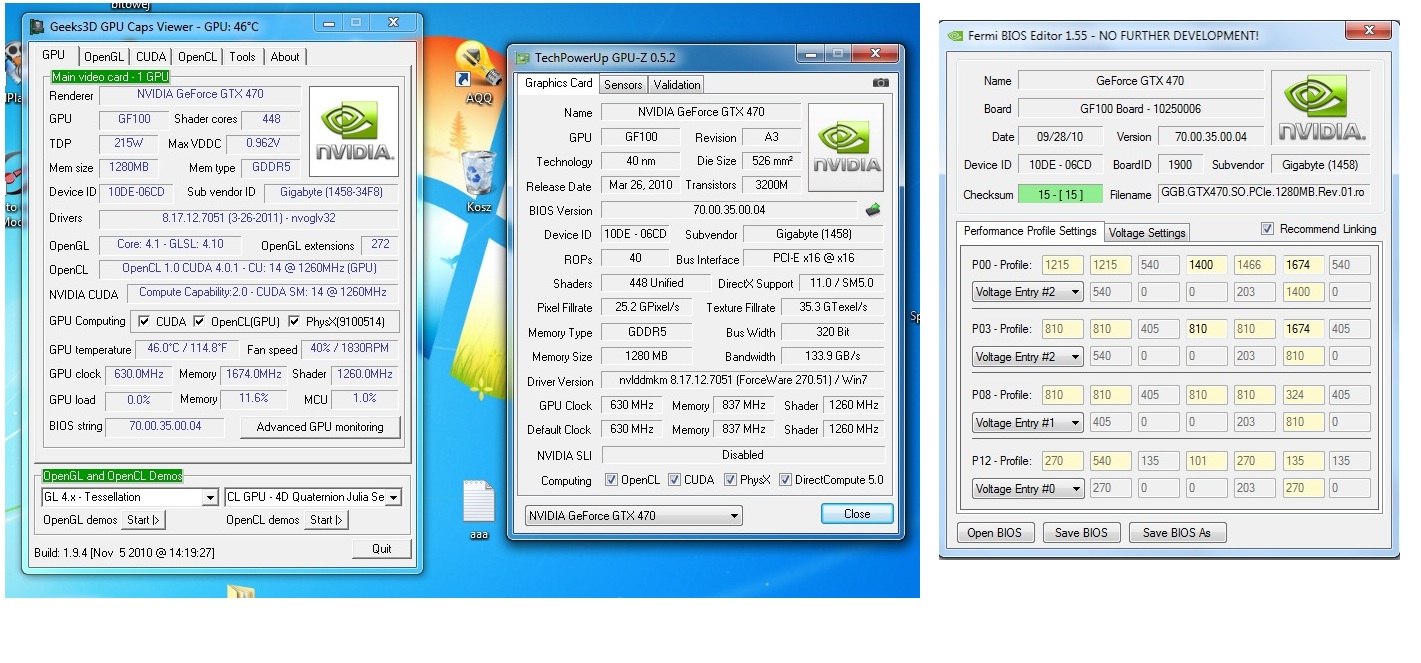This screenshot has width=1421, height=663.
Task: Open the AQQ desktop shortcut
Action: coord(478,72)
